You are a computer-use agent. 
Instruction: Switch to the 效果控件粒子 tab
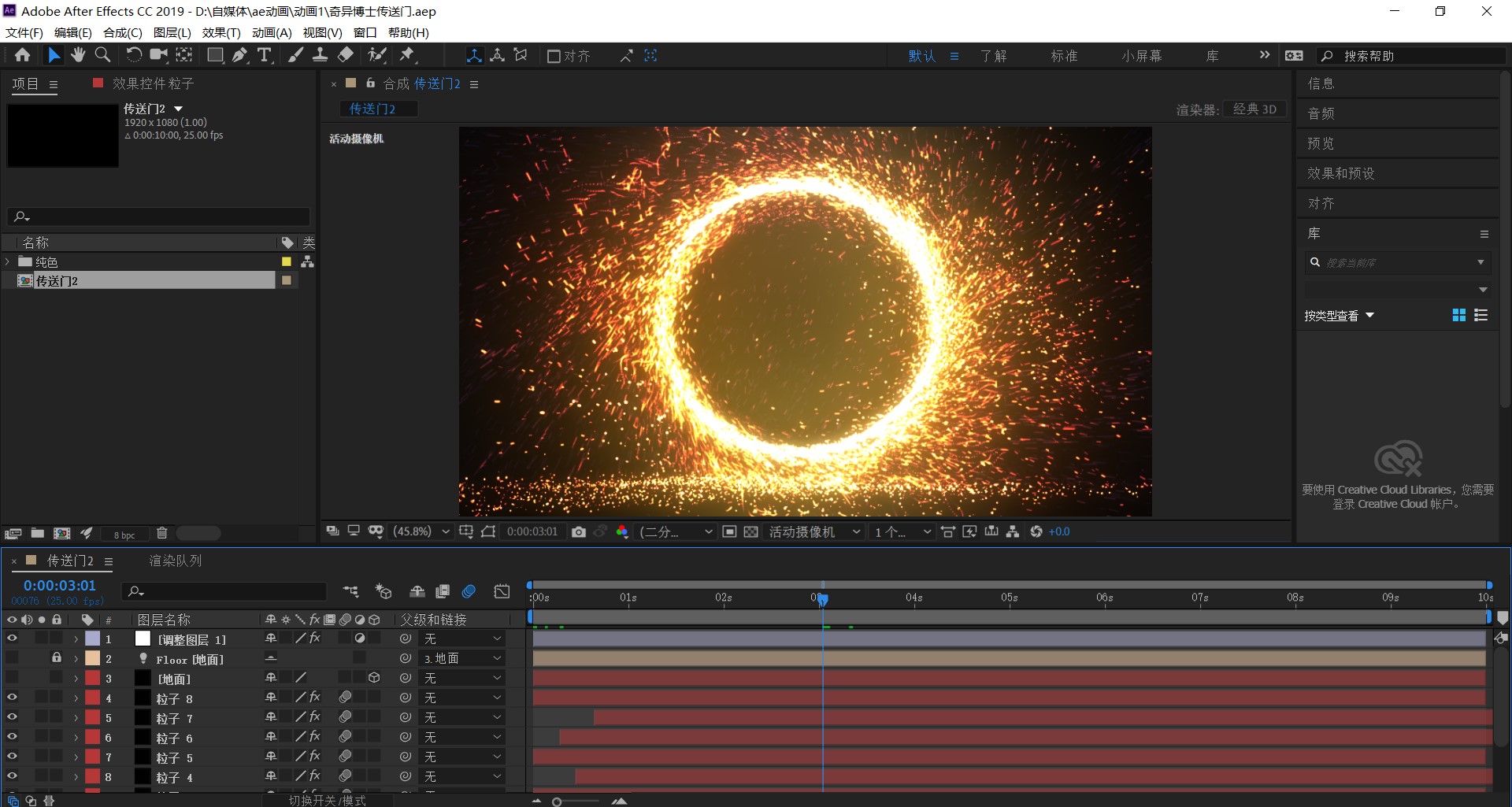coord(153,83)
